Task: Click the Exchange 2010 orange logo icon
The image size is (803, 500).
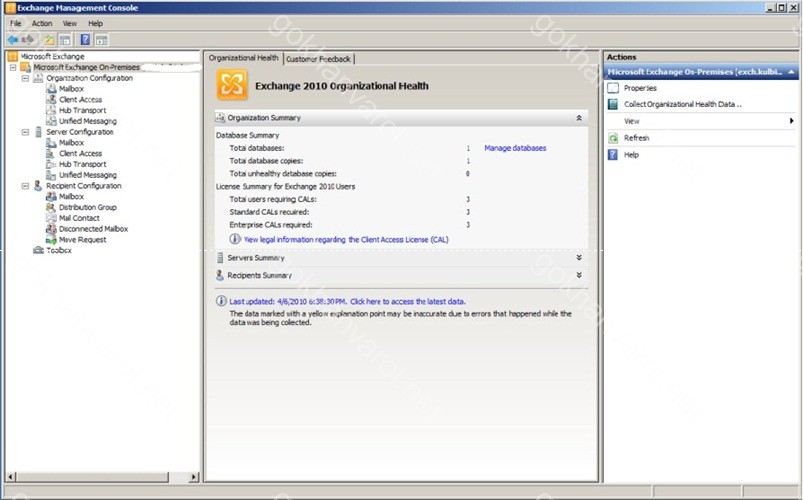Action: (232, 85)
